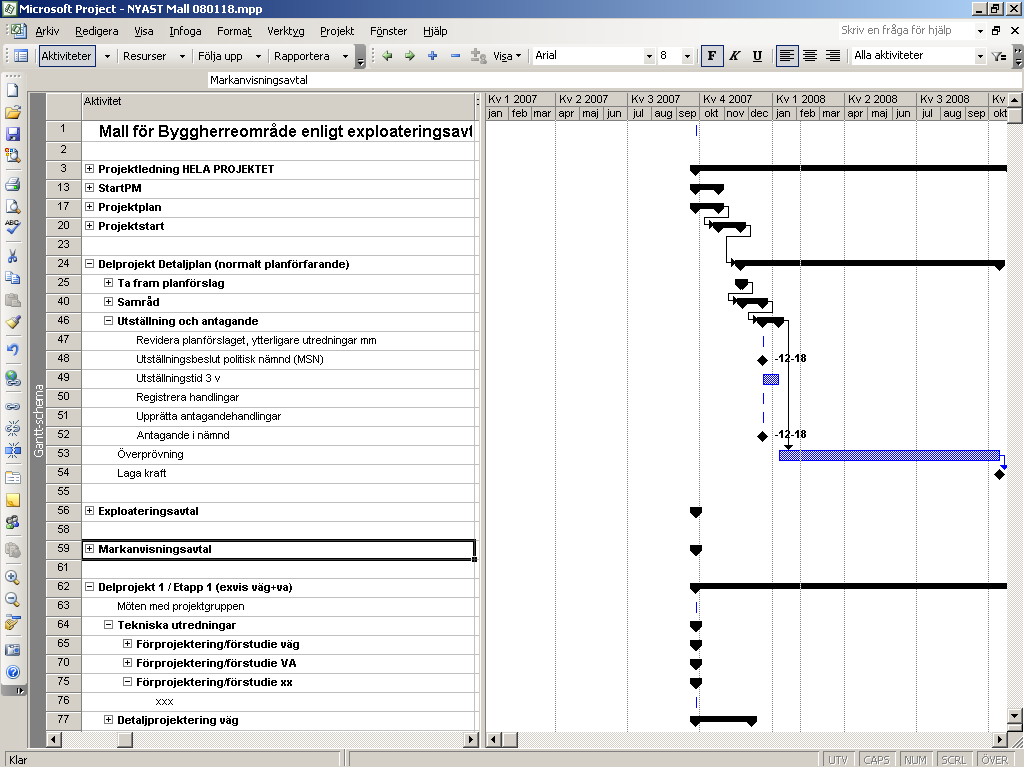Click the Rapportera guide button
This screenshot has width=1024, height=768.
click(x=302, y=56)
